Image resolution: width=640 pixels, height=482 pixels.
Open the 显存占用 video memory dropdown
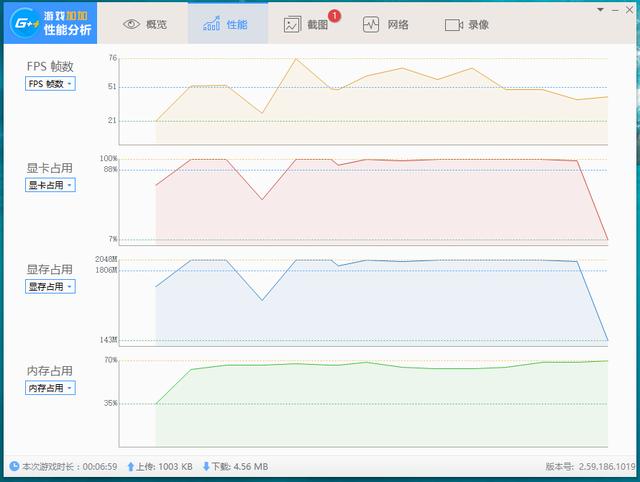coord(50,286)
